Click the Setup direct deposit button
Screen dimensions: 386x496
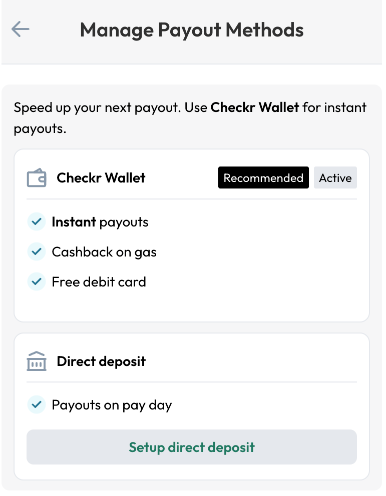(x=192, y=447)
